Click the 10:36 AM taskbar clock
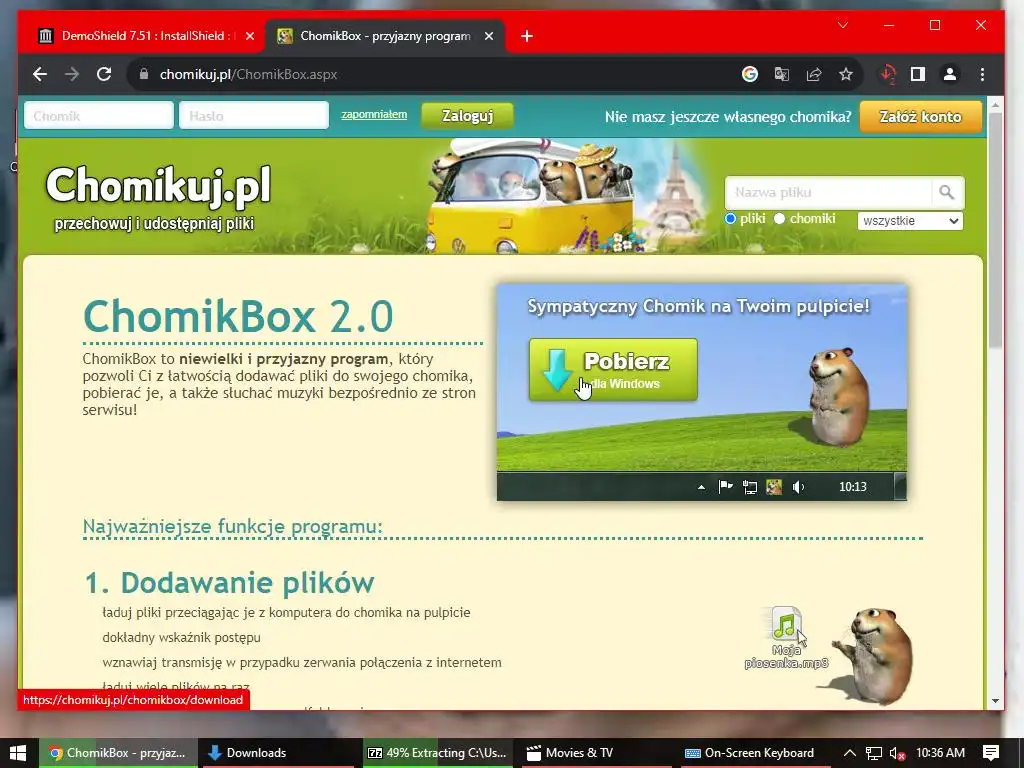Image resolution: width=1024 pixels, height=768 pixels. [x=940, y=753]
